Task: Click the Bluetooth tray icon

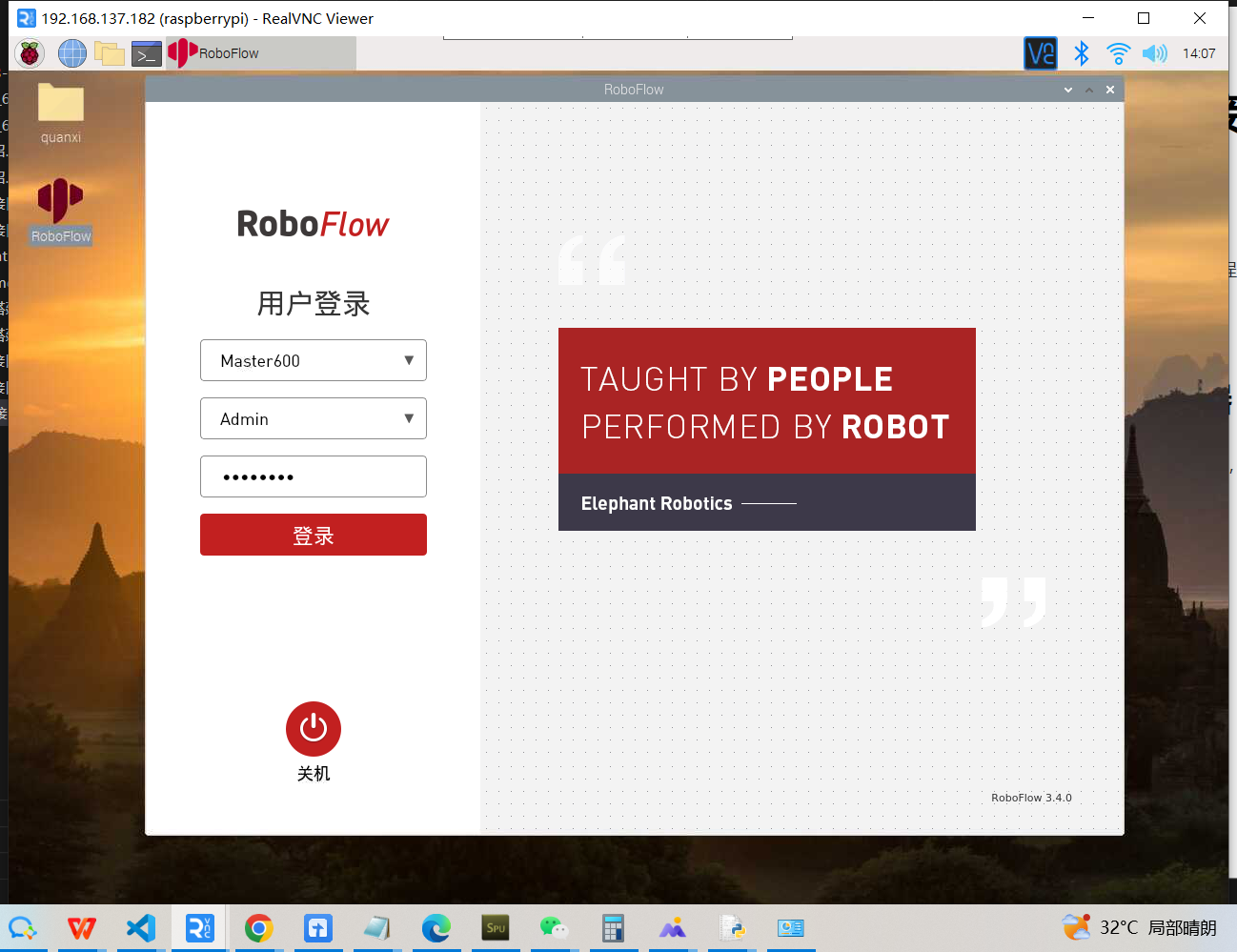Action: click(1081, 53)
